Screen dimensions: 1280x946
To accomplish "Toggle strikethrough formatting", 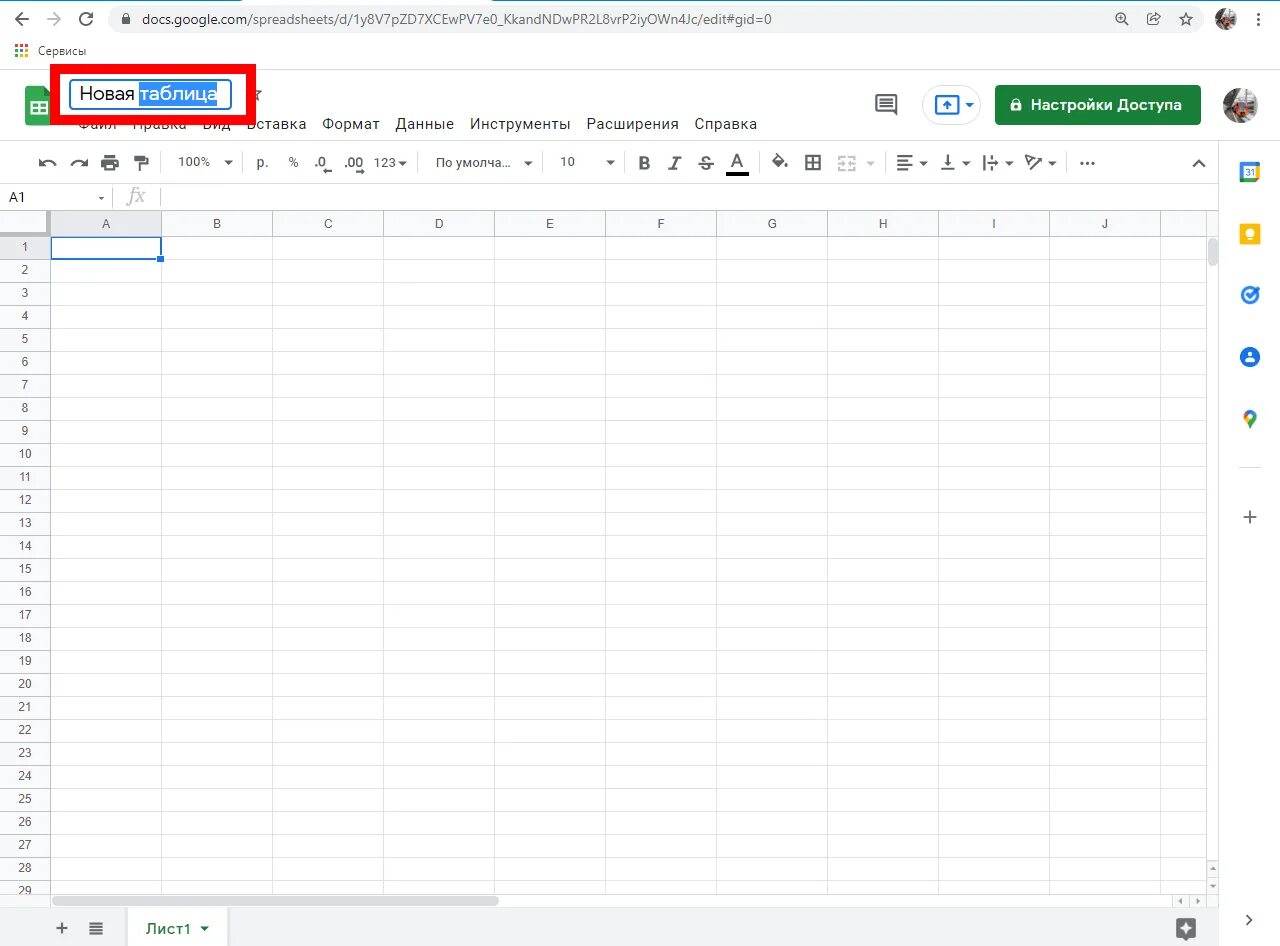I will pyautogui.click(x=706, y=163).
